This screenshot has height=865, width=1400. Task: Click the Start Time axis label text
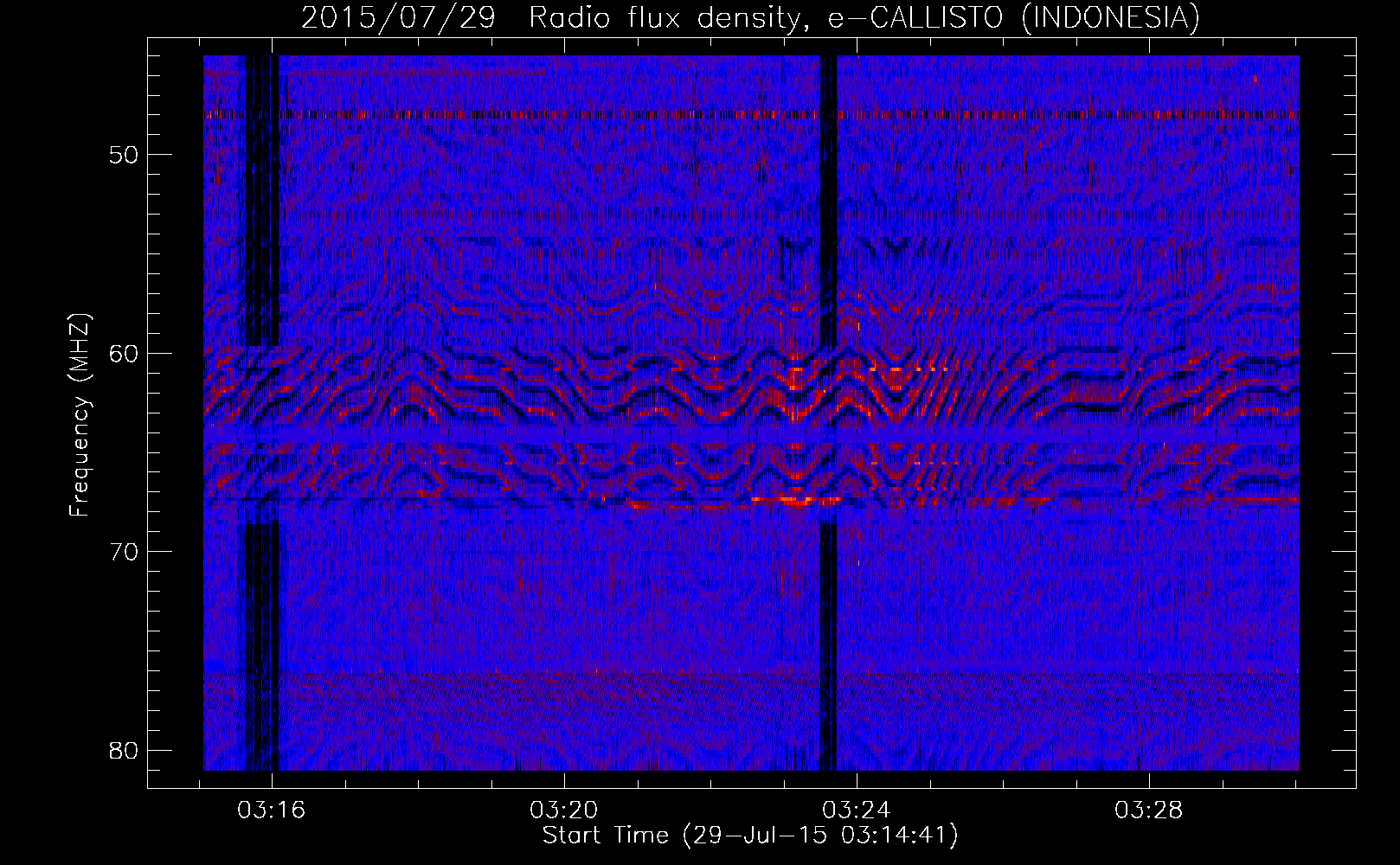pos(750,836)
